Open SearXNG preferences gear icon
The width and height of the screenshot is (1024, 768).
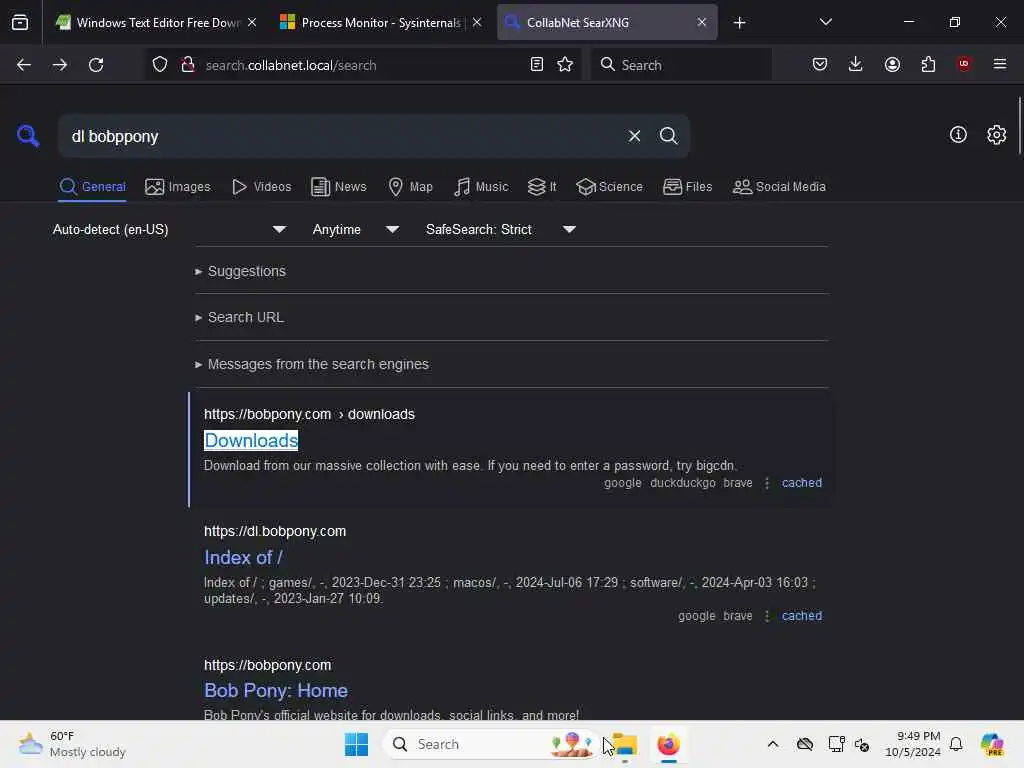(997, 135)
